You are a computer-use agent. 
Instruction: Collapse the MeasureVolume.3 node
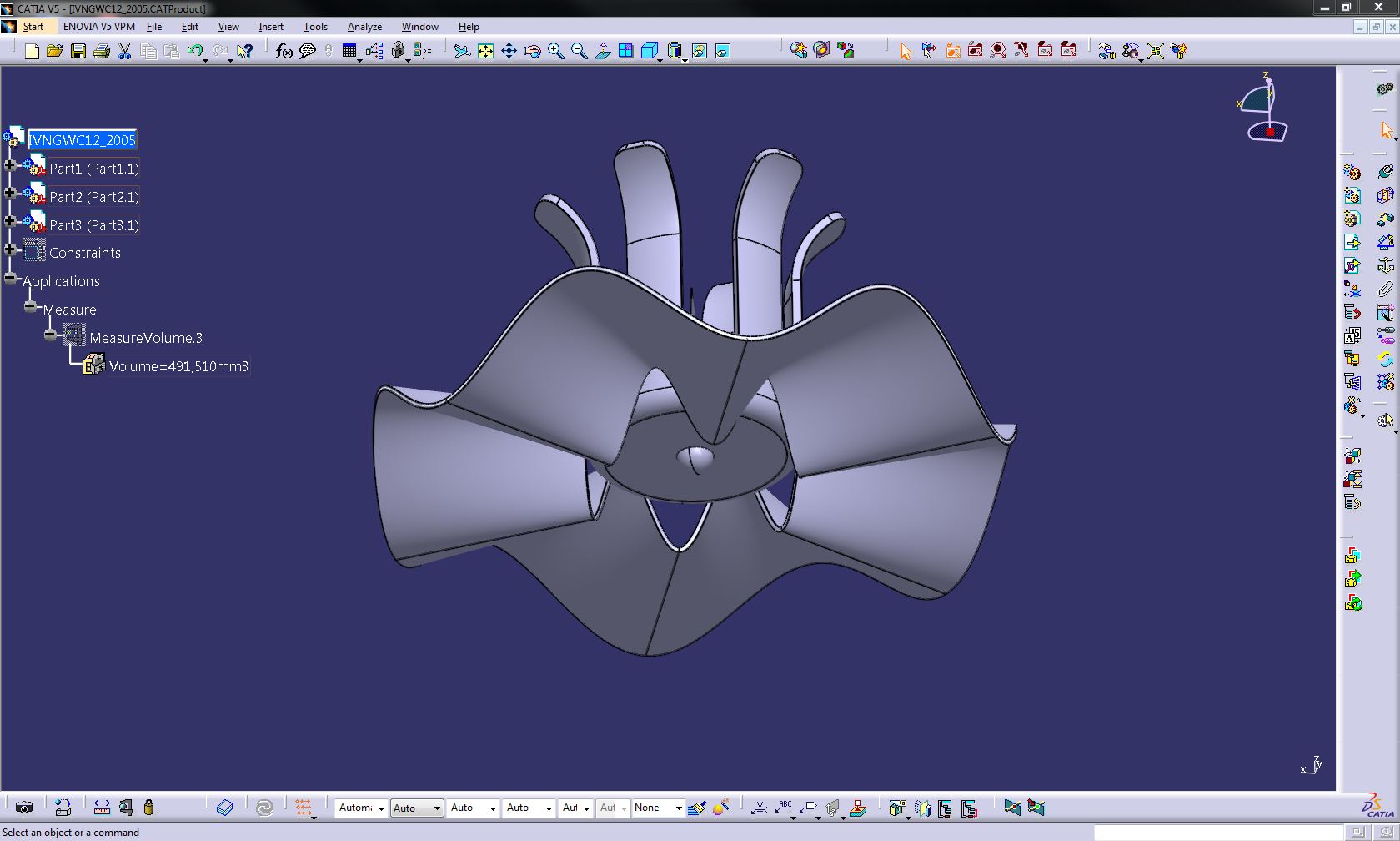[51, 335]
